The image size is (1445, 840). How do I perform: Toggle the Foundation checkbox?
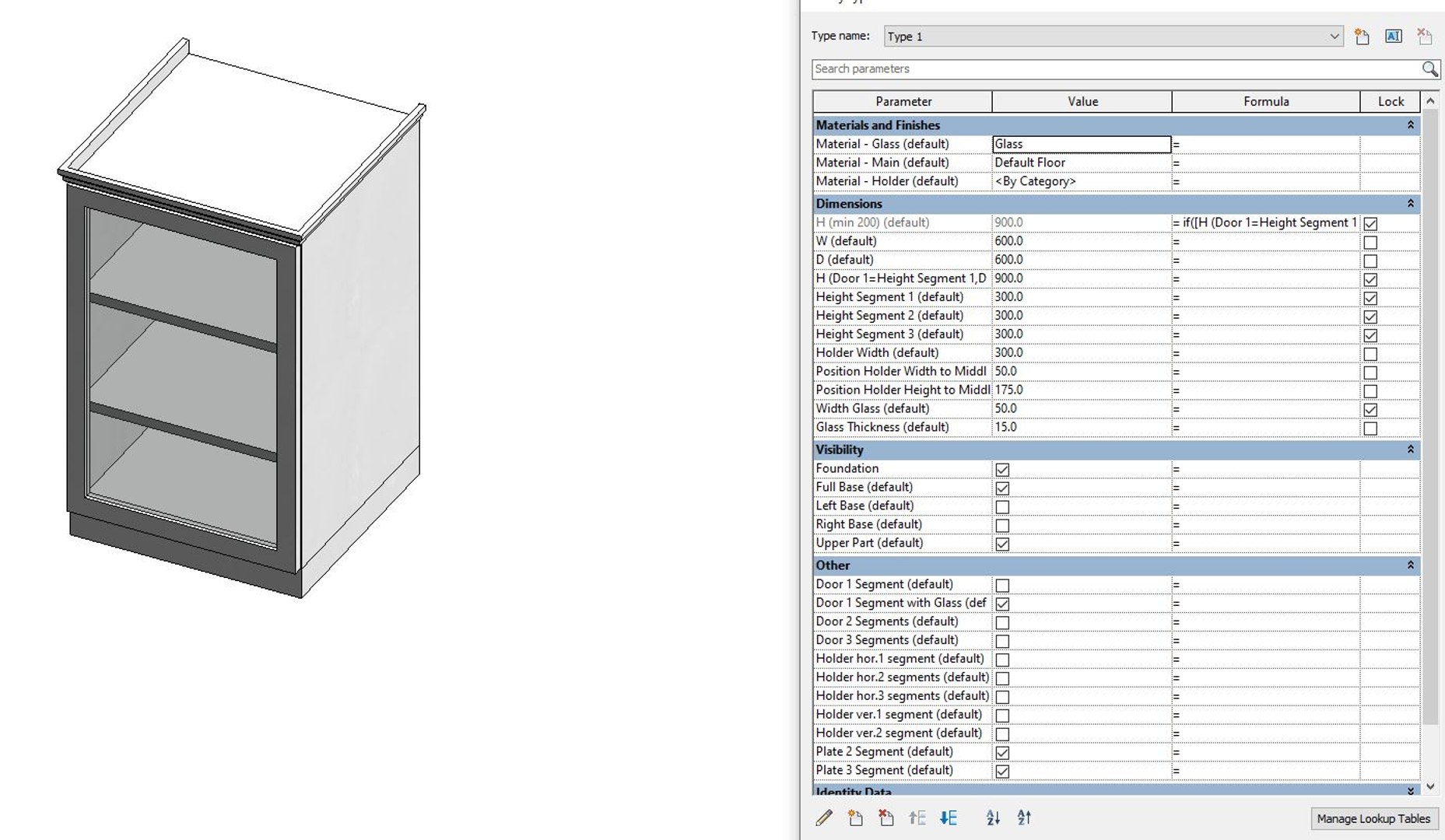point(1002,469)
